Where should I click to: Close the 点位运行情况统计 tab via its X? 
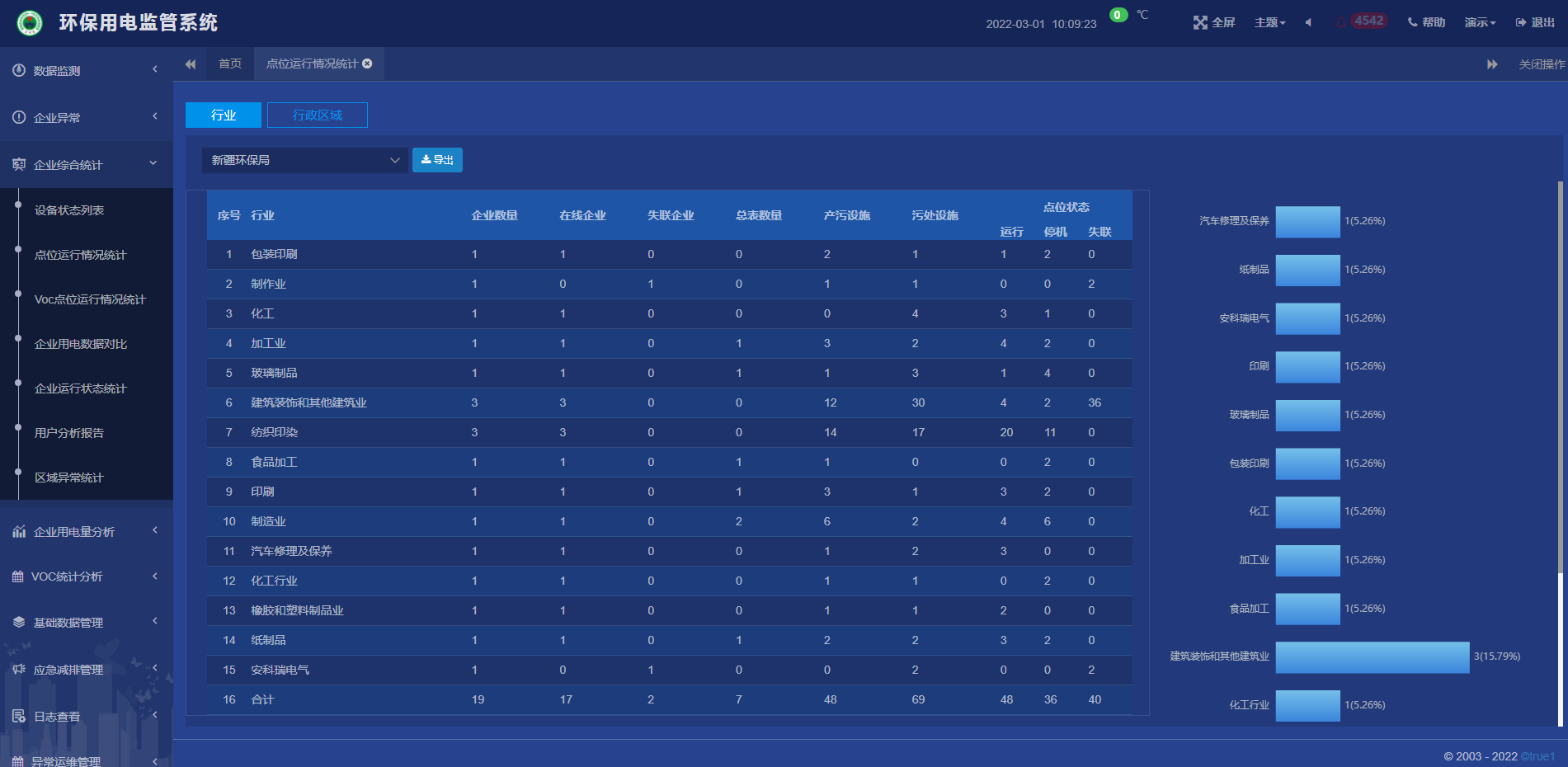click(x=368, y=64)
